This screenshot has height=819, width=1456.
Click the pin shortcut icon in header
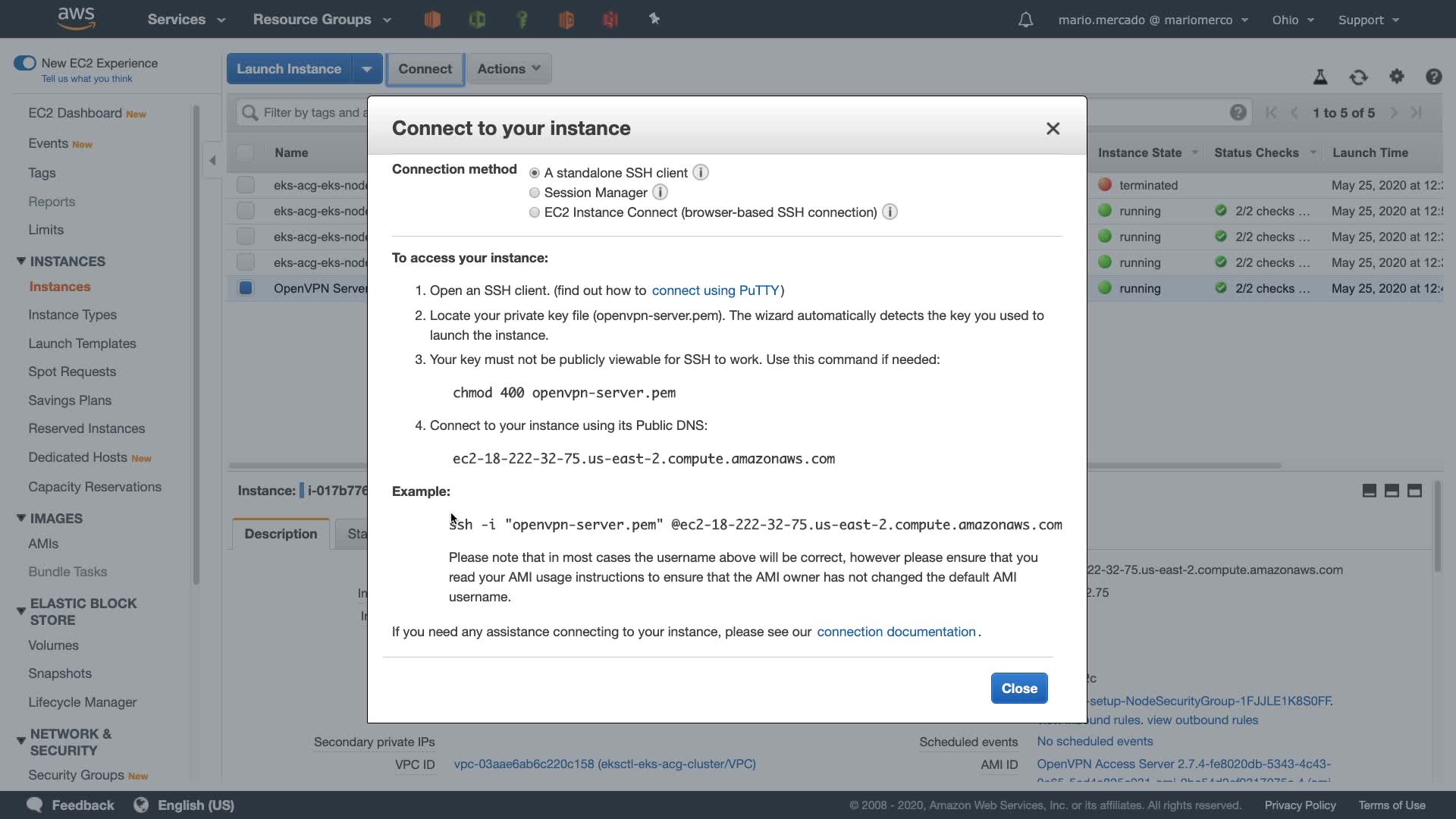tap(654, 19)
